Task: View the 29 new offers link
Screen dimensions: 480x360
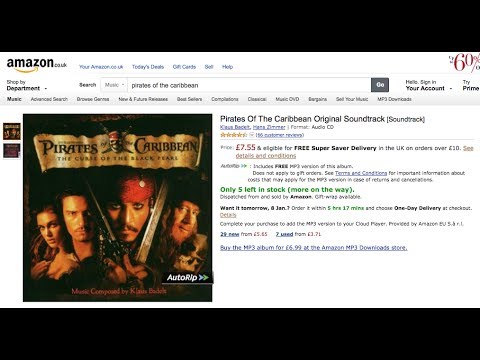Action: pos(230,234)
